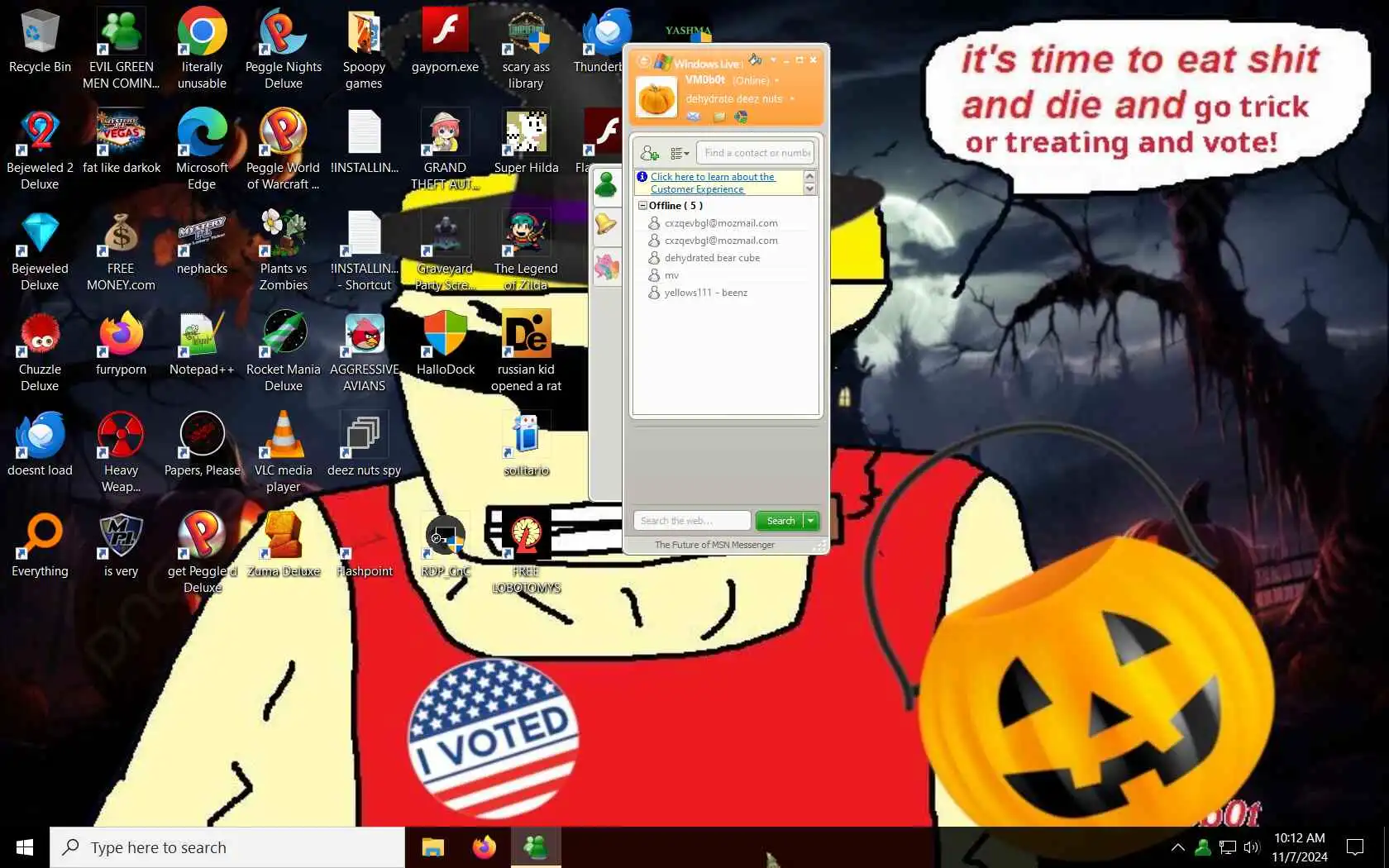The height and width of the screenshot is (868, 1389).
Task: Open Firefox from the taskbar
Action: point(484,847)
